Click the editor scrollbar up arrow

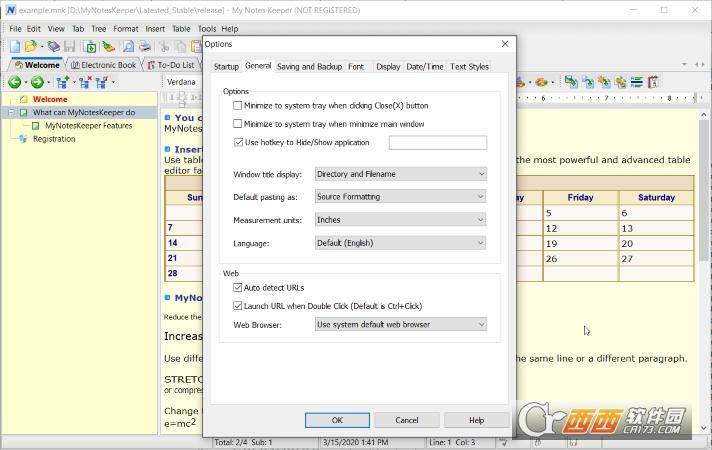tap(703, 115)
